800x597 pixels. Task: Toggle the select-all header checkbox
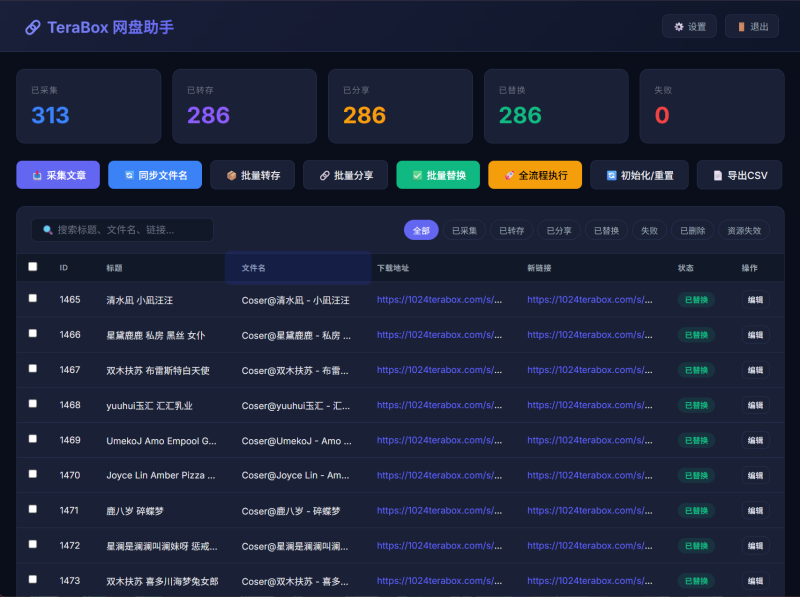point(33,266)
